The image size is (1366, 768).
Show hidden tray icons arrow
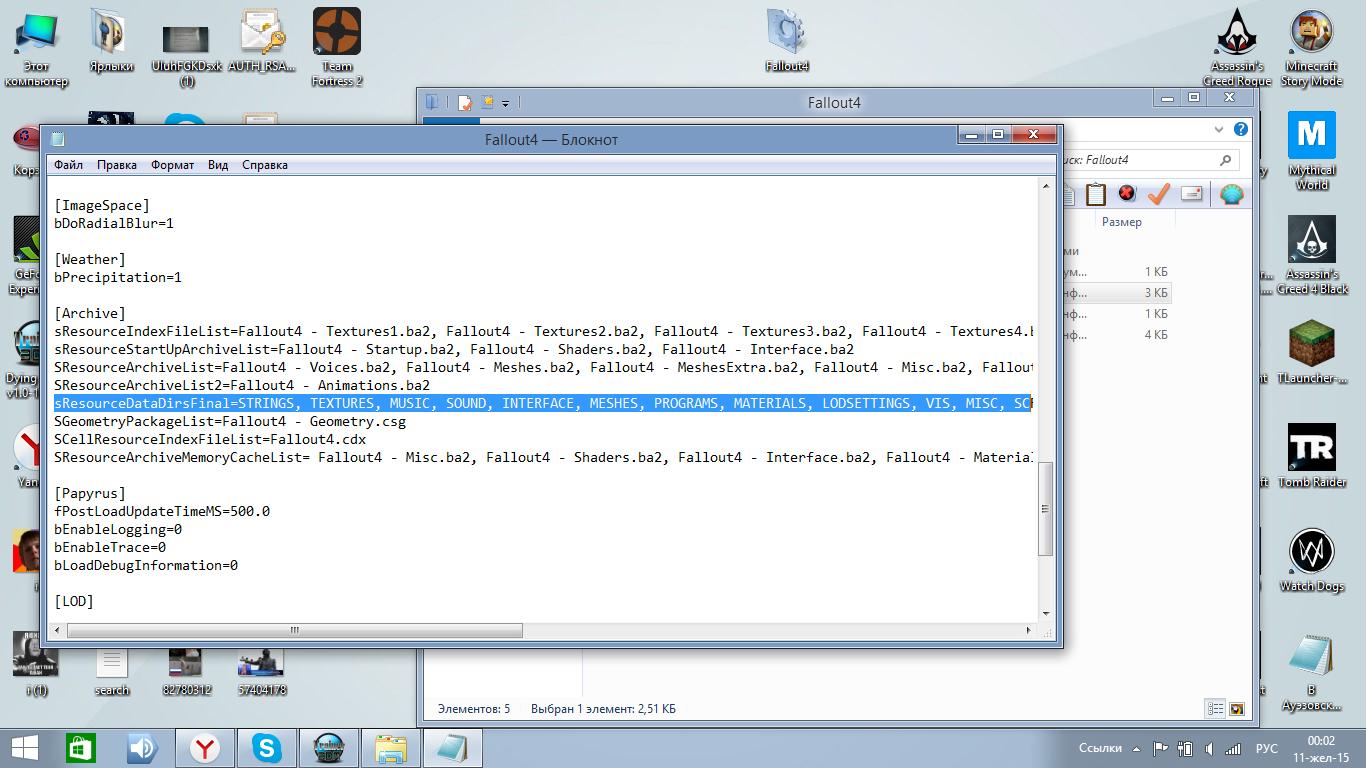click(1138, 748)
